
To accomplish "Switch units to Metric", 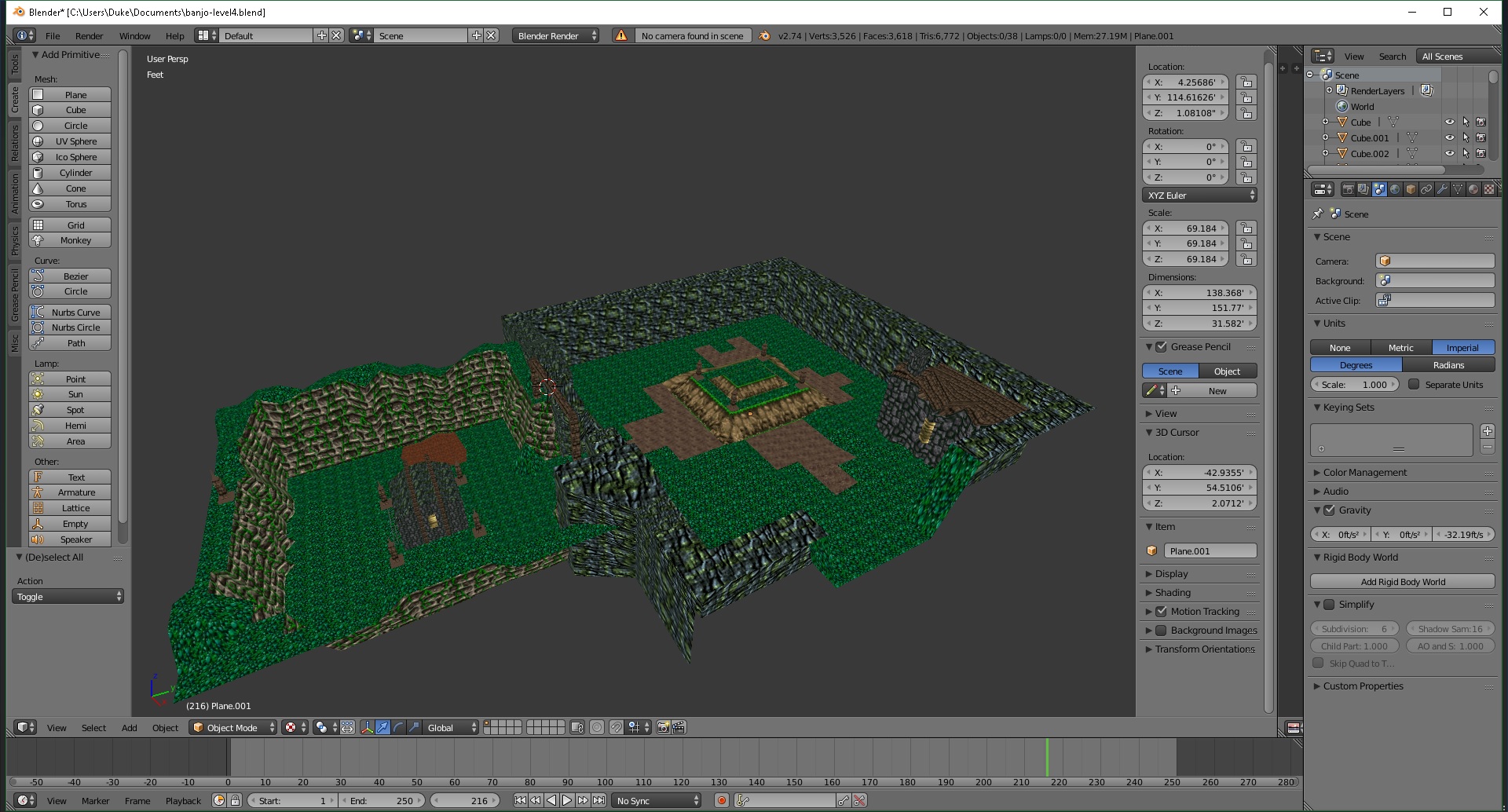I will click(x=1400, y=348).
